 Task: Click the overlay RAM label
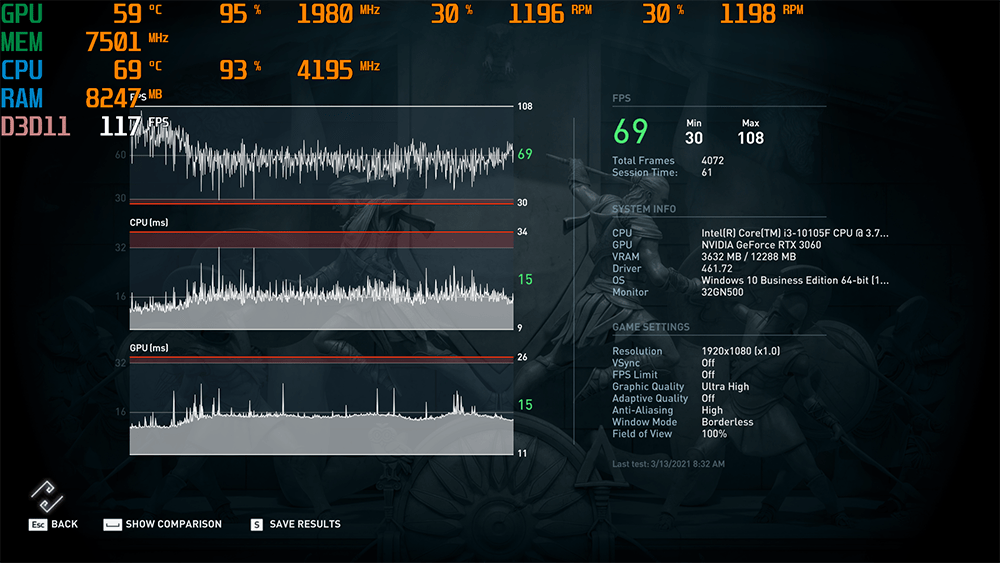tap(22, 98)
